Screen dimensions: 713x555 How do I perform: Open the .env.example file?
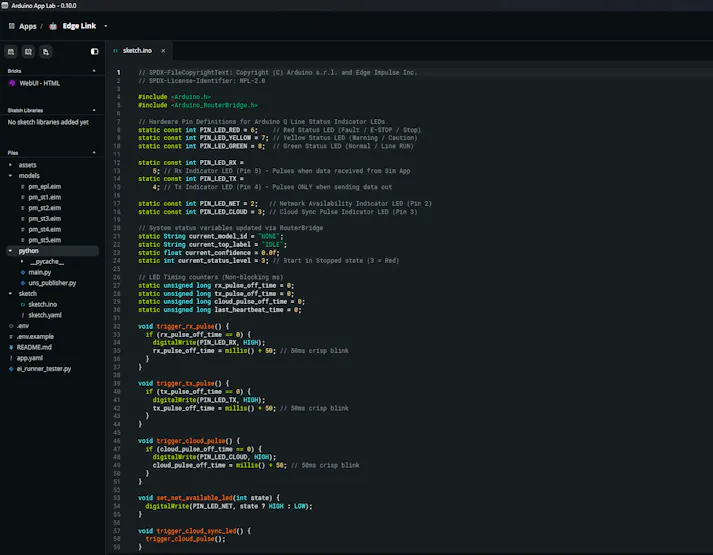point(35,336)
